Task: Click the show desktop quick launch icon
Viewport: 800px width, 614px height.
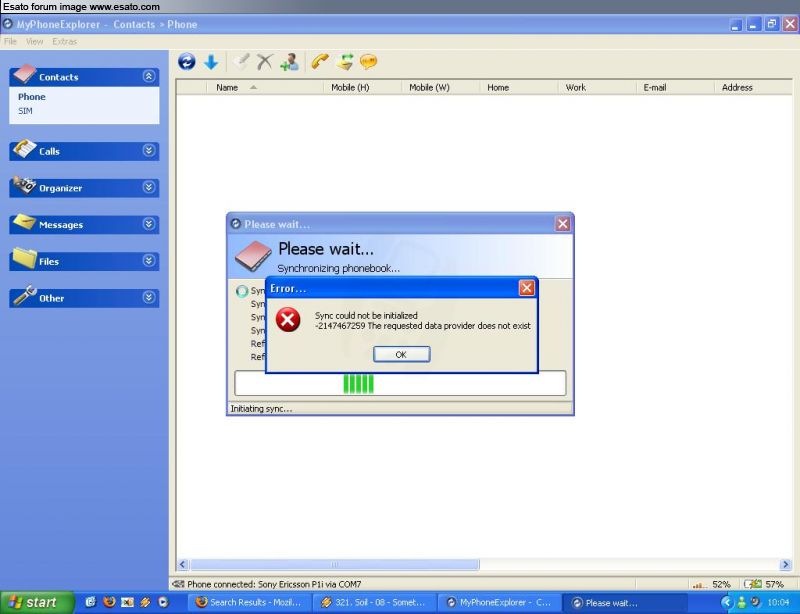Action: click(91, 602)
